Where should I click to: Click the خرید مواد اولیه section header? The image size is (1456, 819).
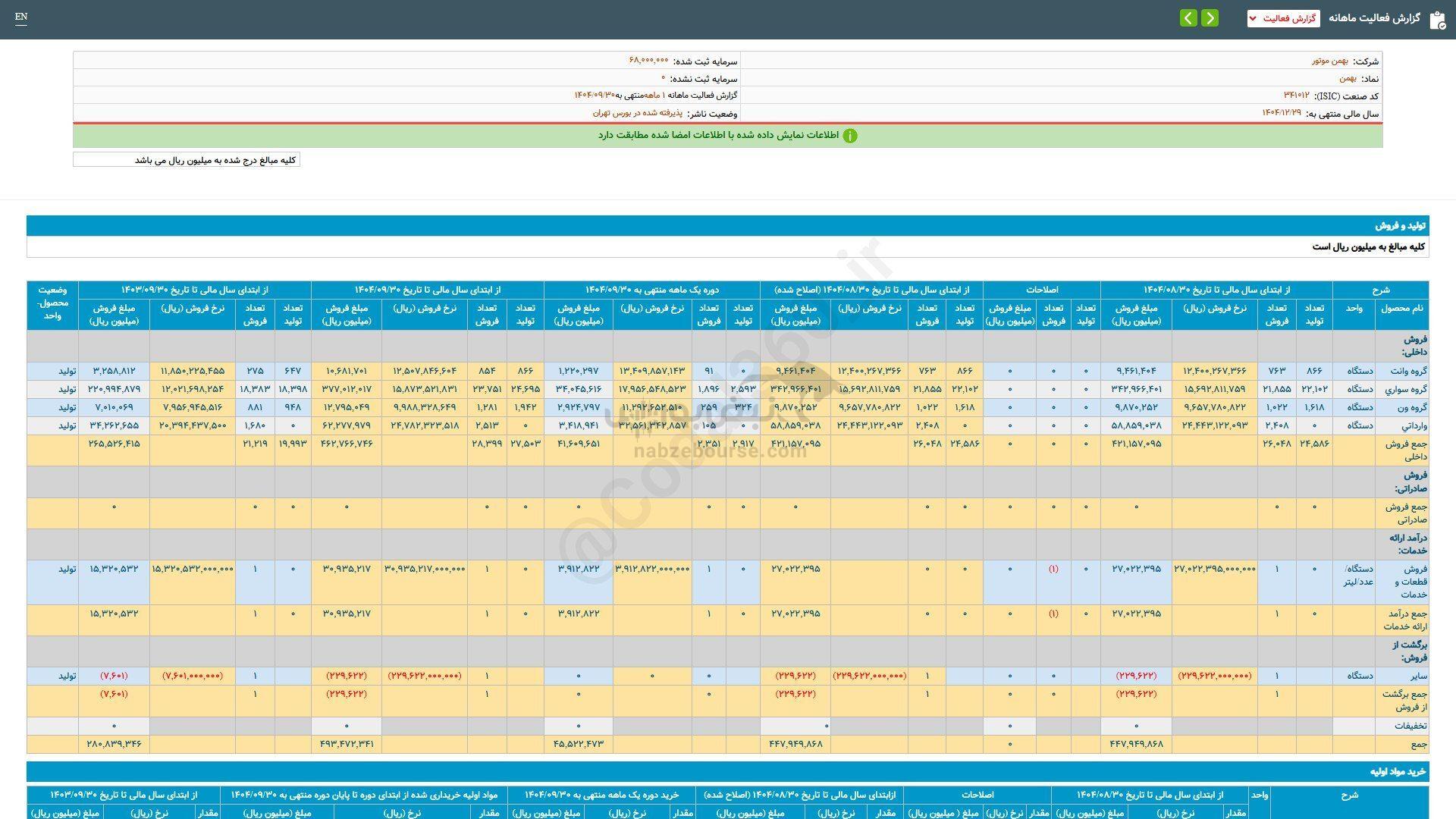point(1397,771)
